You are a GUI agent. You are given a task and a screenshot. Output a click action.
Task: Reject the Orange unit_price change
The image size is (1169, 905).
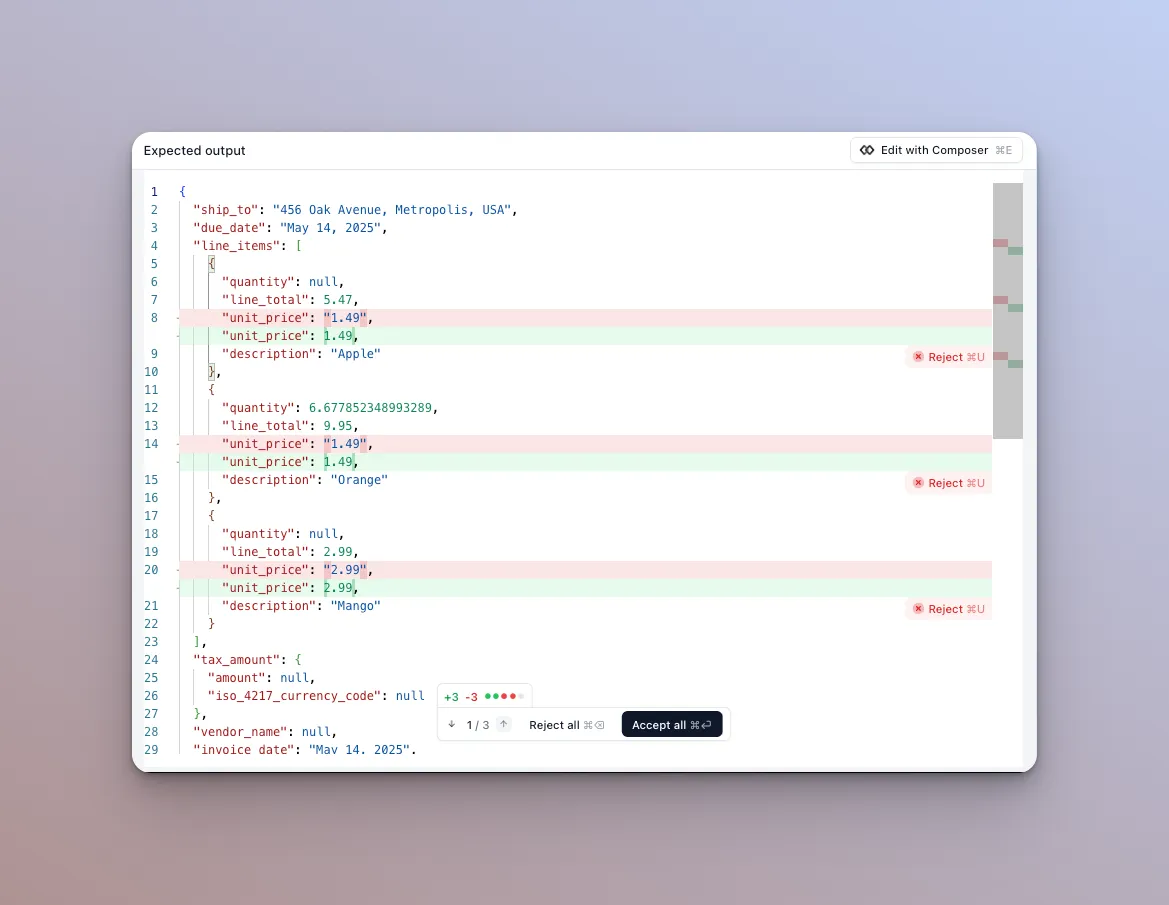pyautogui.click(x=949, y=483)
